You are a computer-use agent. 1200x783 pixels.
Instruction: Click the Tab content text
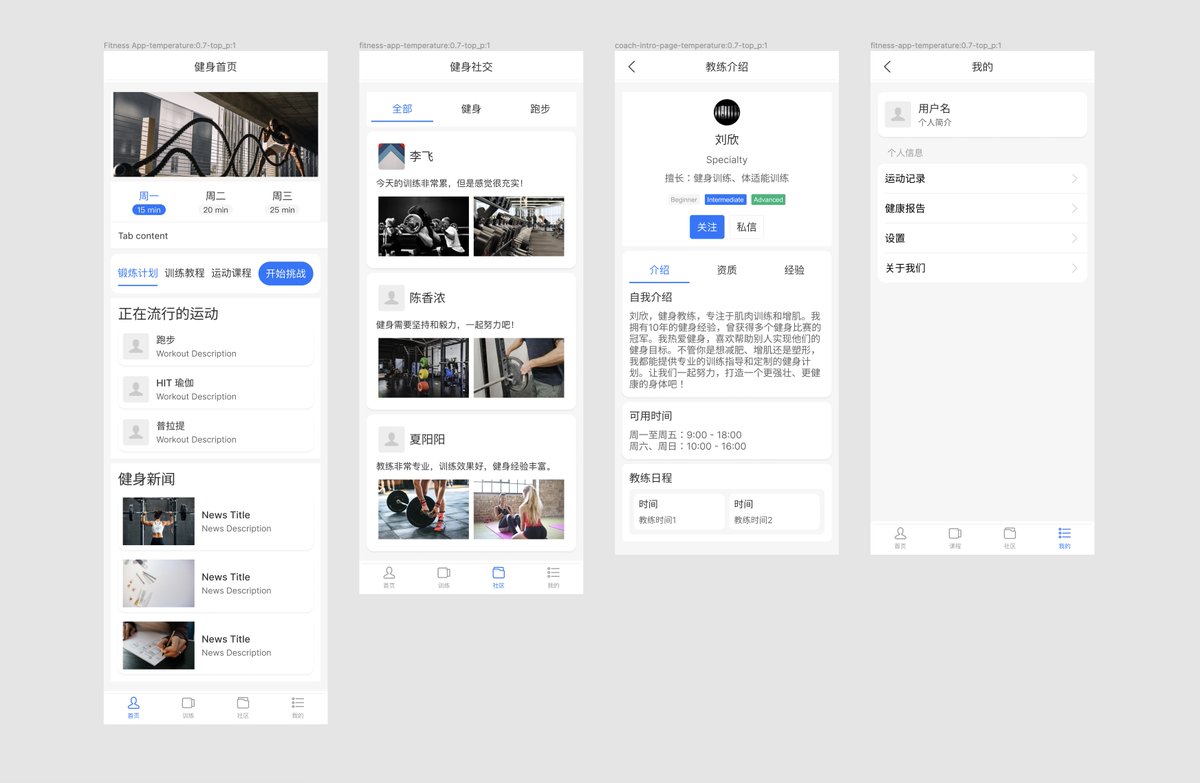[x=143, y=236]
